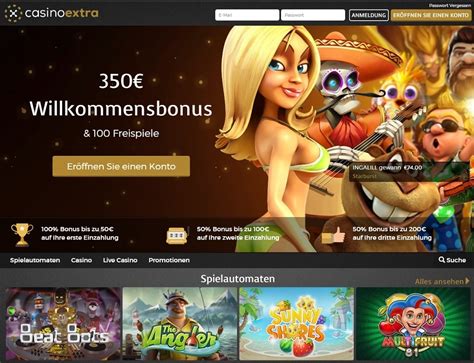
Task: Open the Multifruit 81 game thumbnail
Action: tap(413, 324)
